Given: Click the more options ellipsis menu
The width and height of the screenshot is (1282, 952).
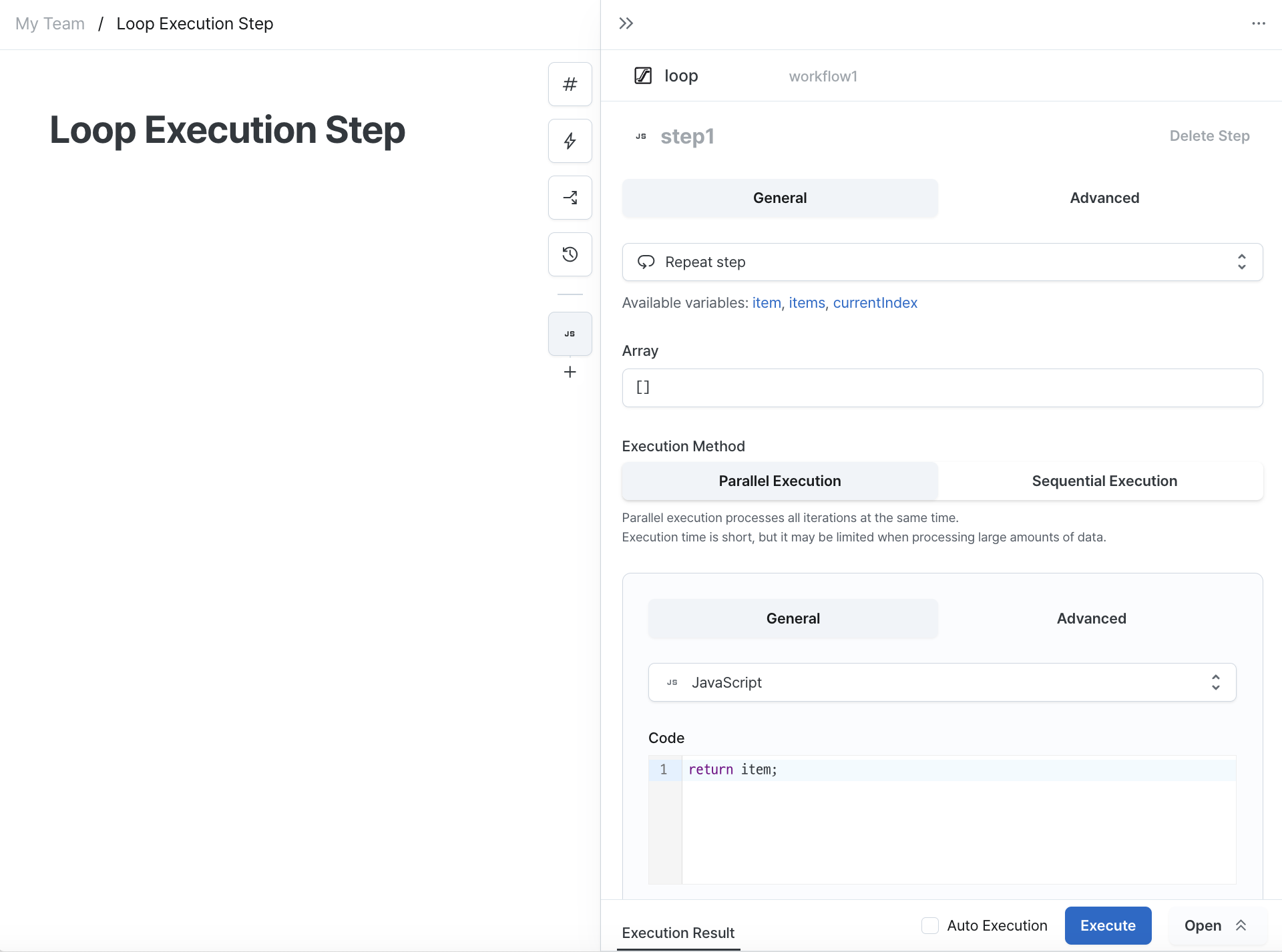Looking at the screenshot, I should click(x=1258, y=22).
